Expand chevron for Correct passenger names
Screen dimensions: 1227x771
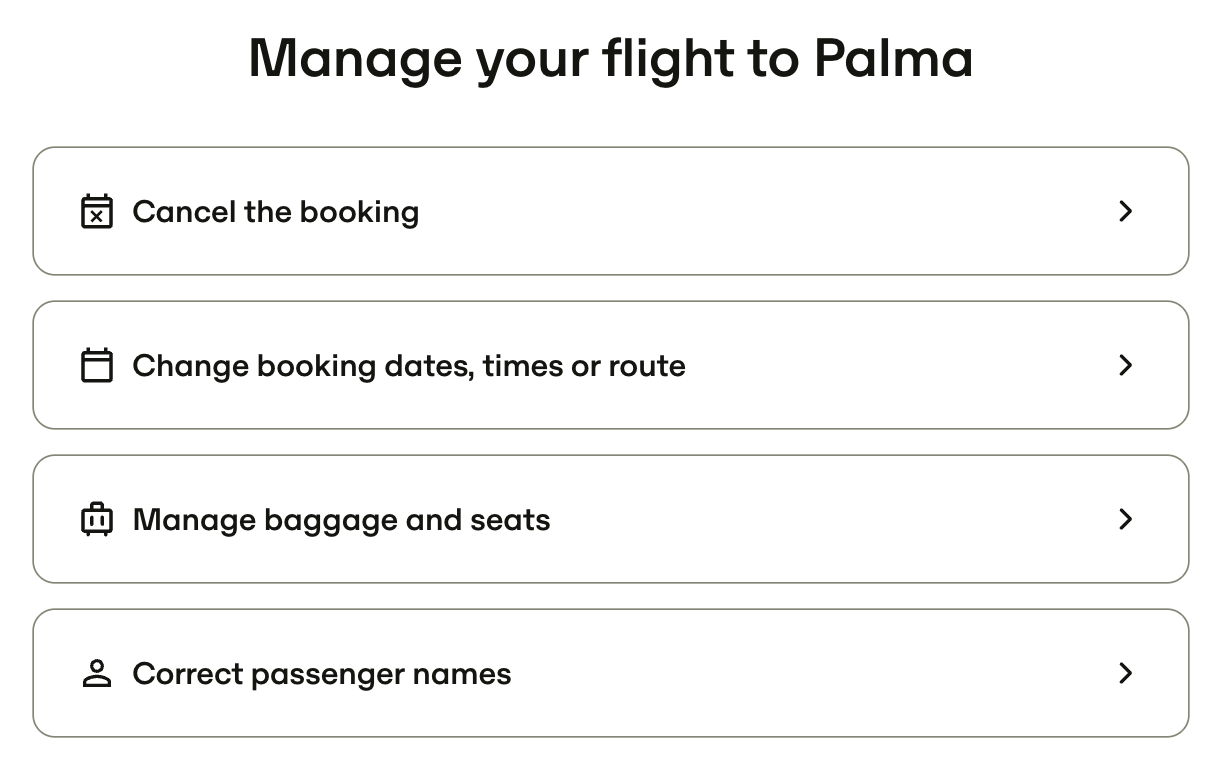(1126, 673)
